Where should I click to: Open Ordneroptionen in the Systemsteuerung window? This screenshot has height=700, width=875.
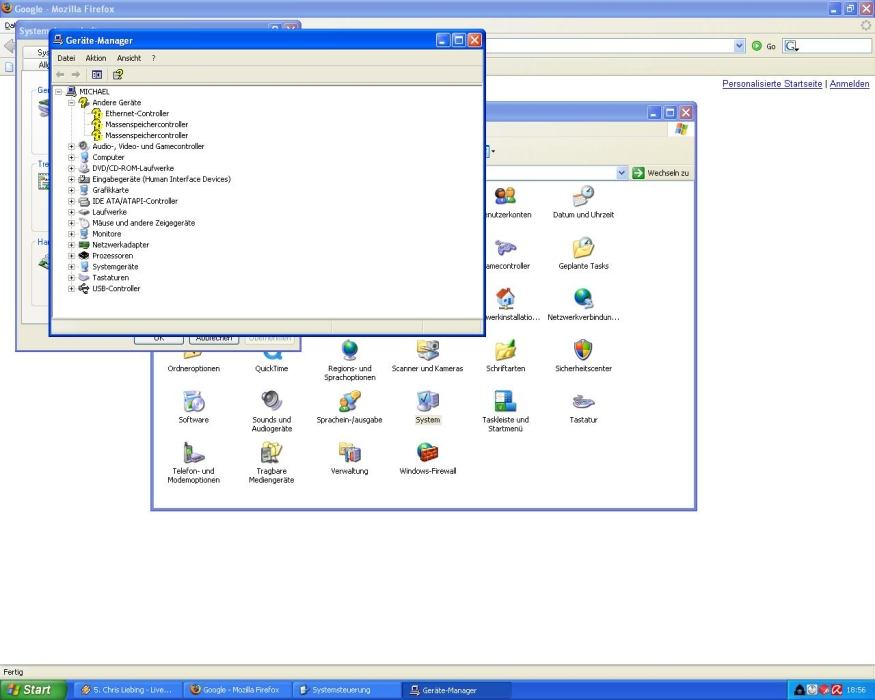pos(194,362)
